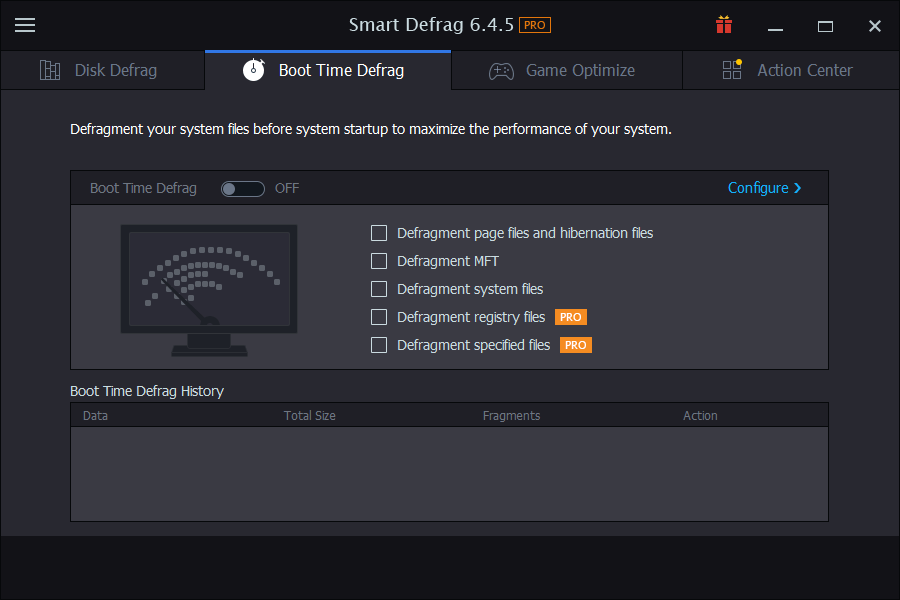900x600 pixels.
Task: Sort history by Total Size column
Action: (x=310, y=415)
